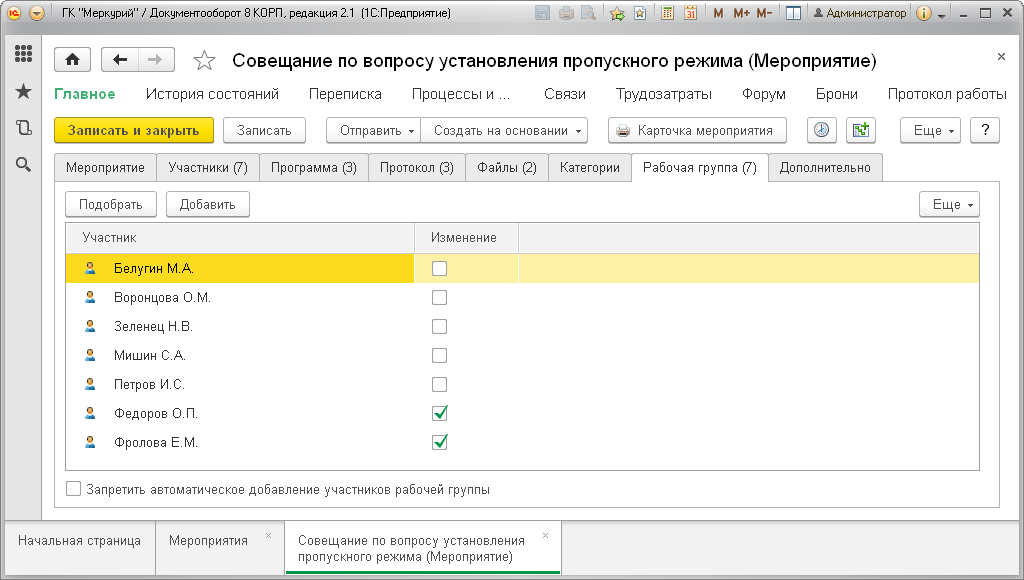Go to the home page button

click(72, 60)
